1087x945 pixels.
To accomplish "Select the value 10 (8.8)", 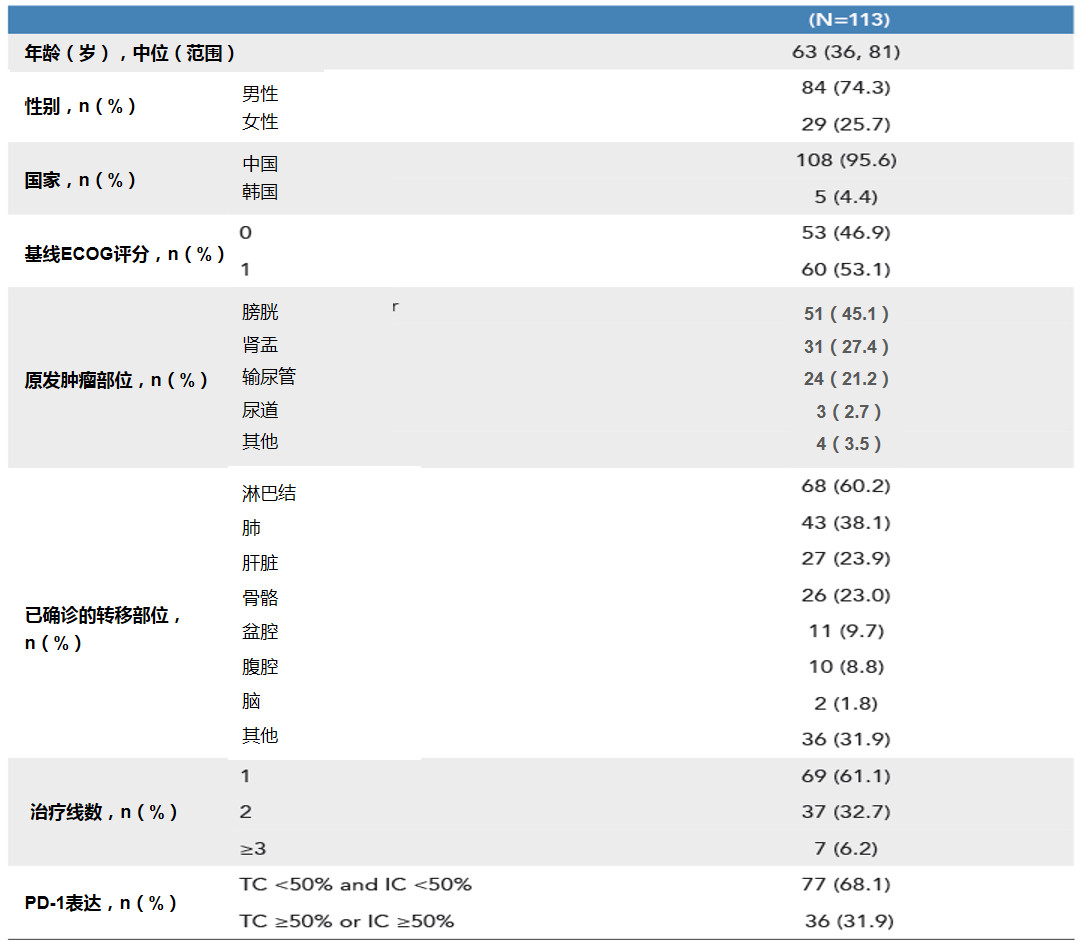I will coord(846,667).
